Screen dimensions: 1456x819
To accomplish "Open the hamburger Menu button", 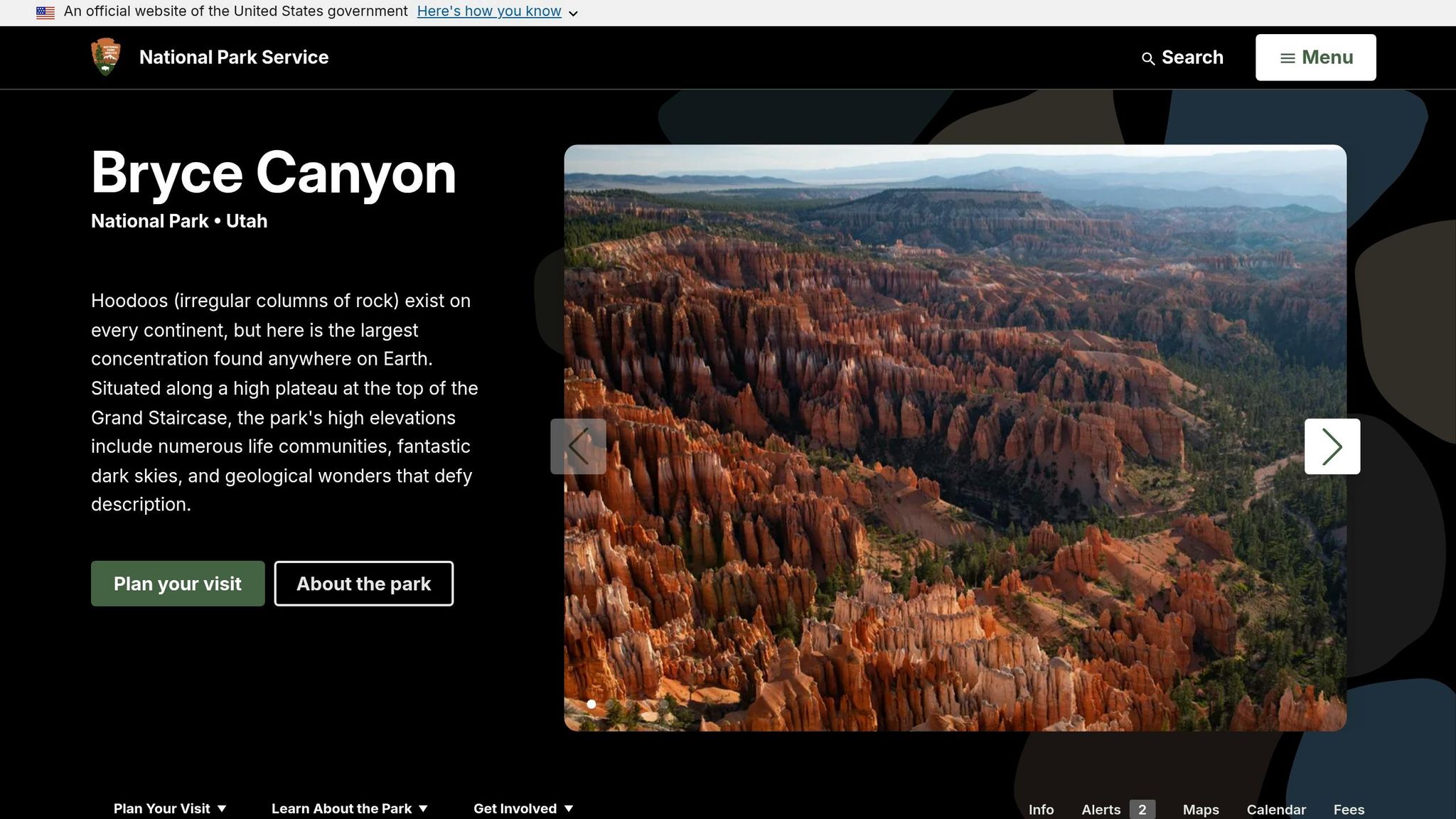I will 1315,58.
